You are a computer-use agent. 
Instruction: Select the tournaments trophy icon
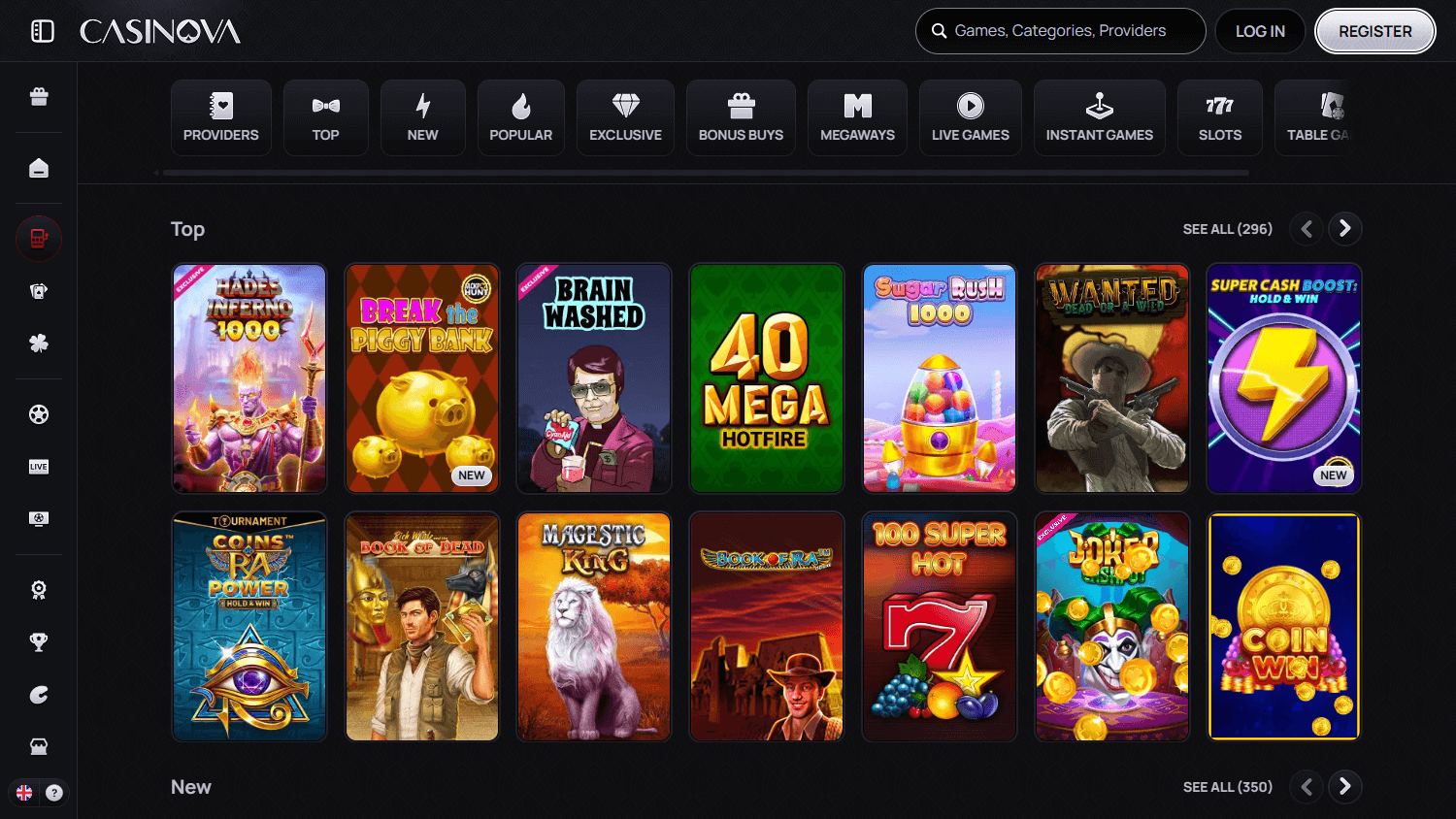click(38, 640)
